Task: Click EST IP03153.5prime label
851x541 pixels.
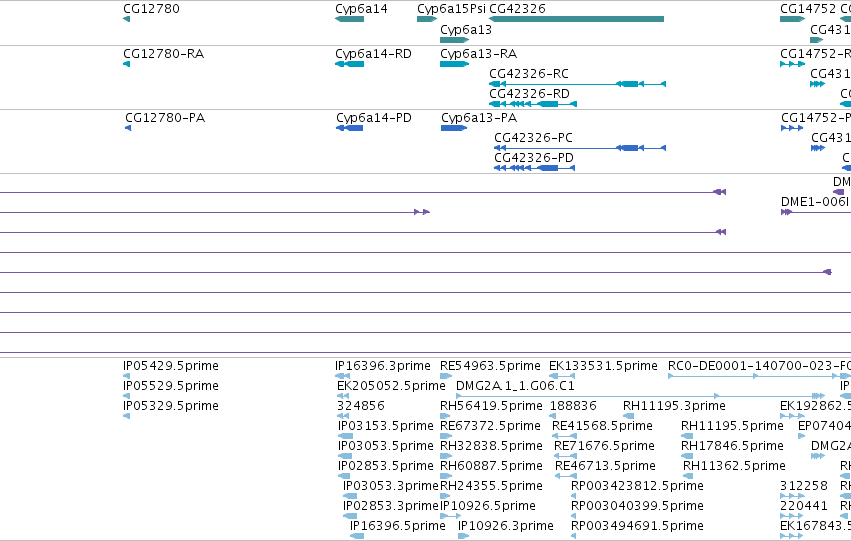Action: click(x=386, y=426)
